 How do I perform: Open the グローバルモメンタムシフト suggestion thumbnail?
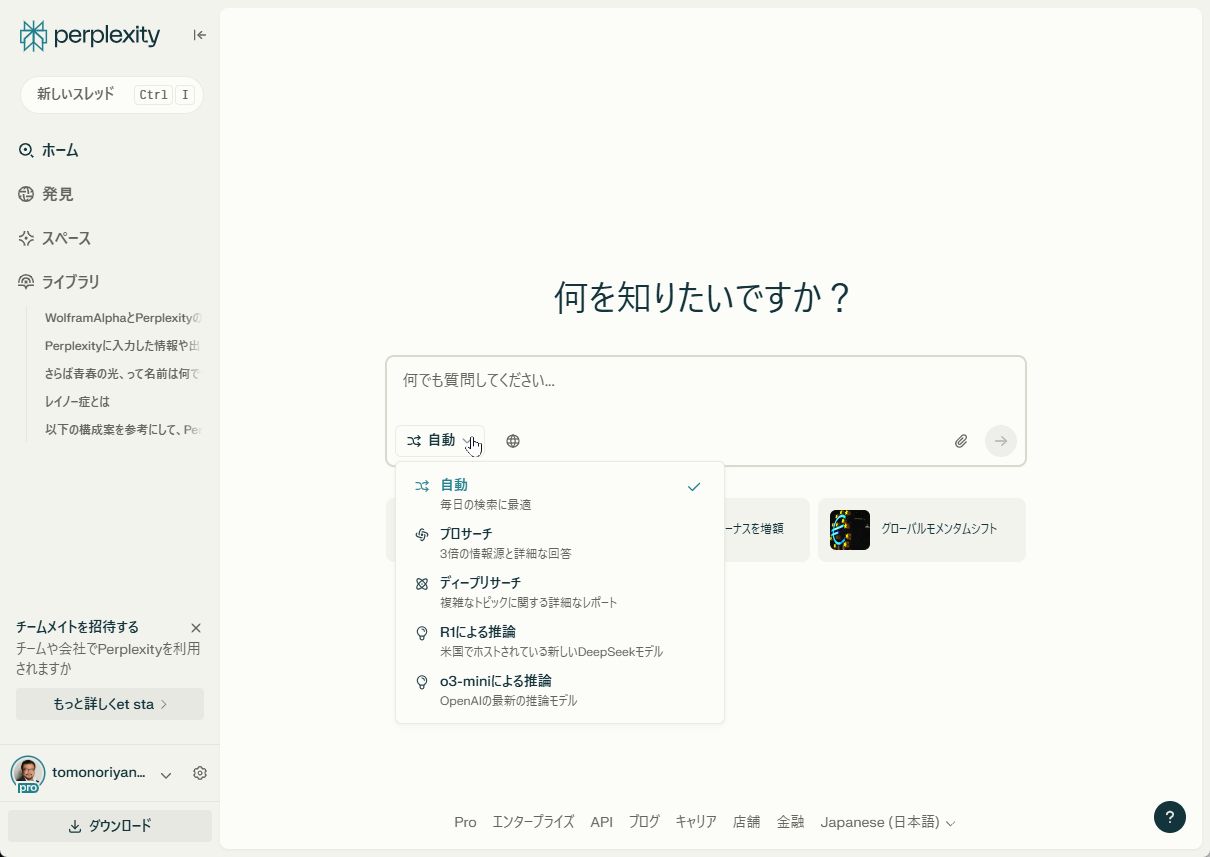[x=849, y=530]
